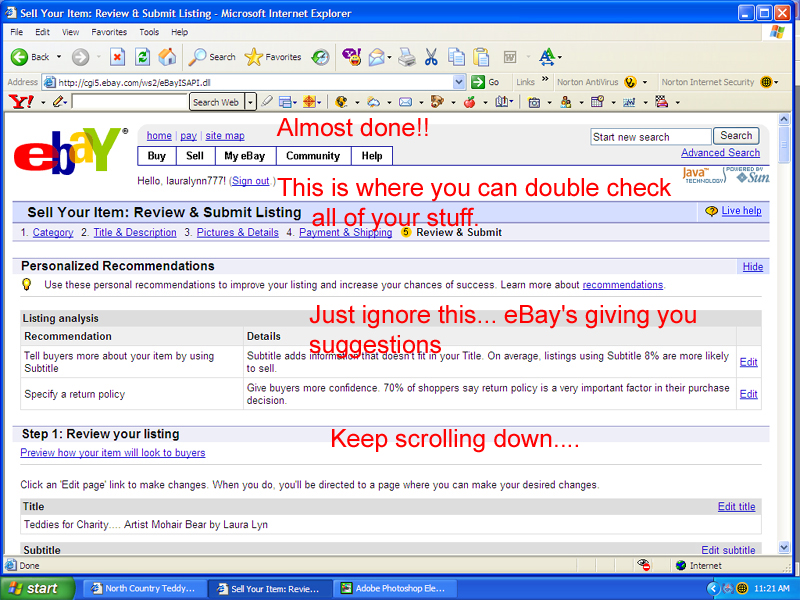Click the Edit title link
Image resolution: width=800 pixels, height=600 pixels.
[736, 507]
